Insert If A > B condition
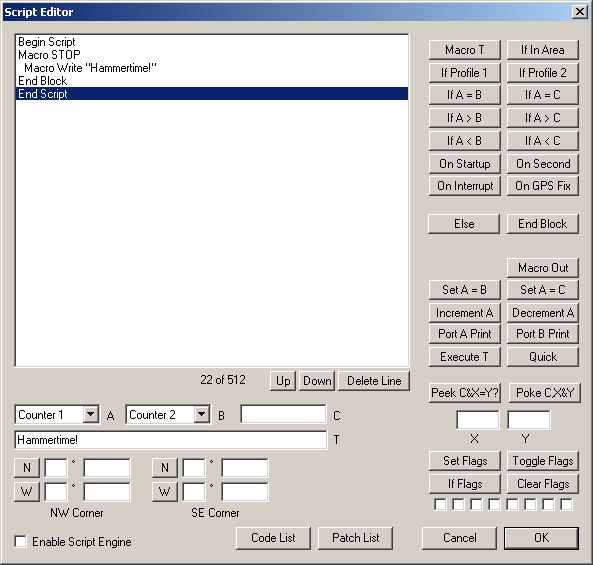593x565 pixels. pos(464,118)
